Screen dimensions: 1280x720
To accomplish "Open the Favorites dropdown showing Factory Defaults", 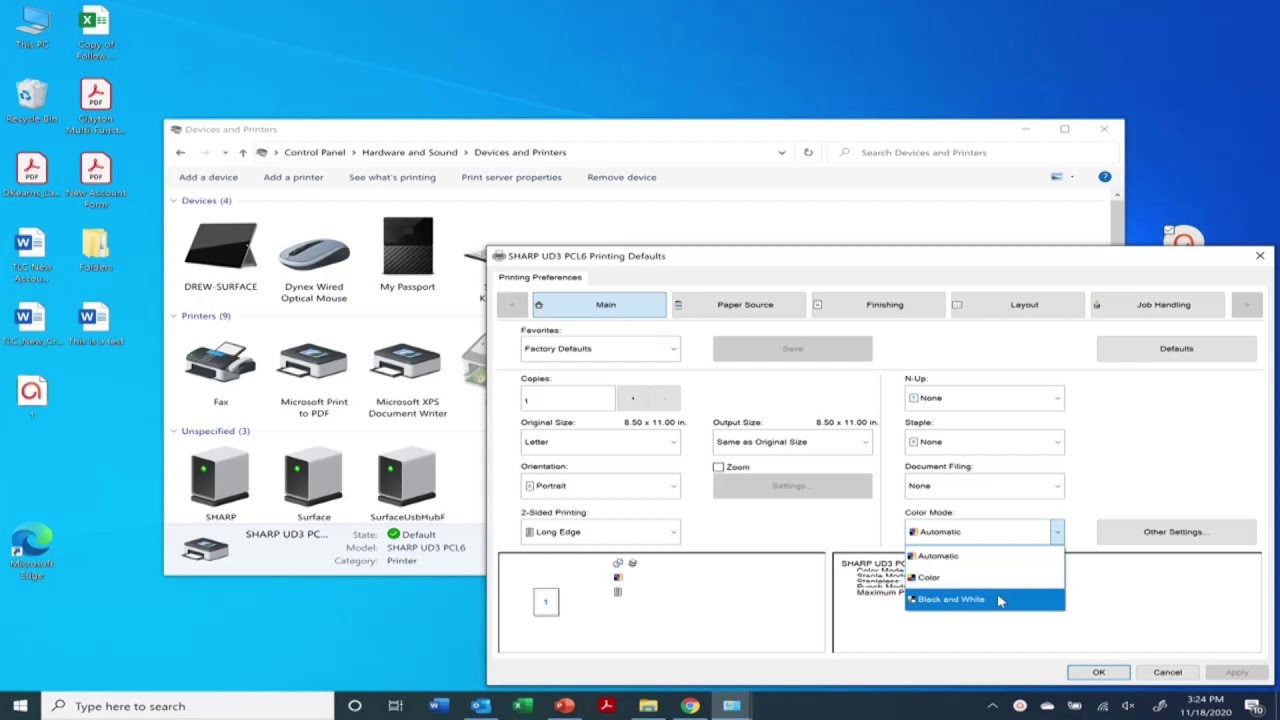I will tap(600, 349).
